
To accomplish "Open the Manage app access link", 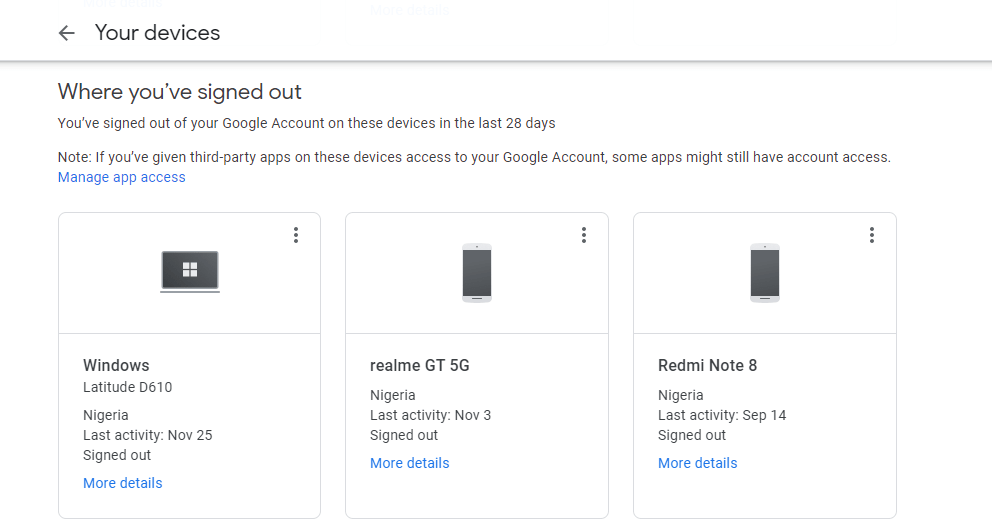I will click(x=122, y=177).
